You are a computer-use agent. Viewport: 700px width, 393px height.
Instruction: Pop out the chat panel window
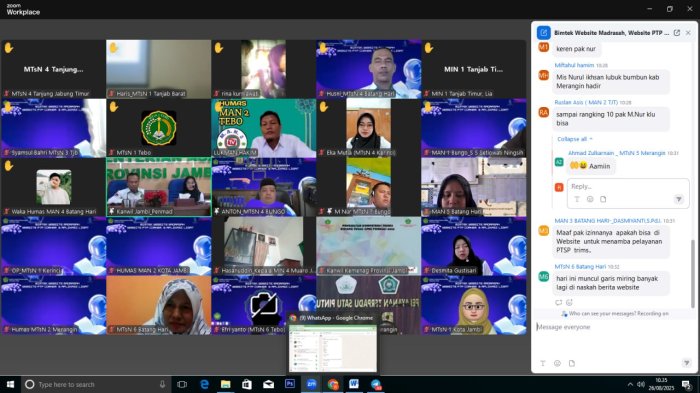pos(677,33)
